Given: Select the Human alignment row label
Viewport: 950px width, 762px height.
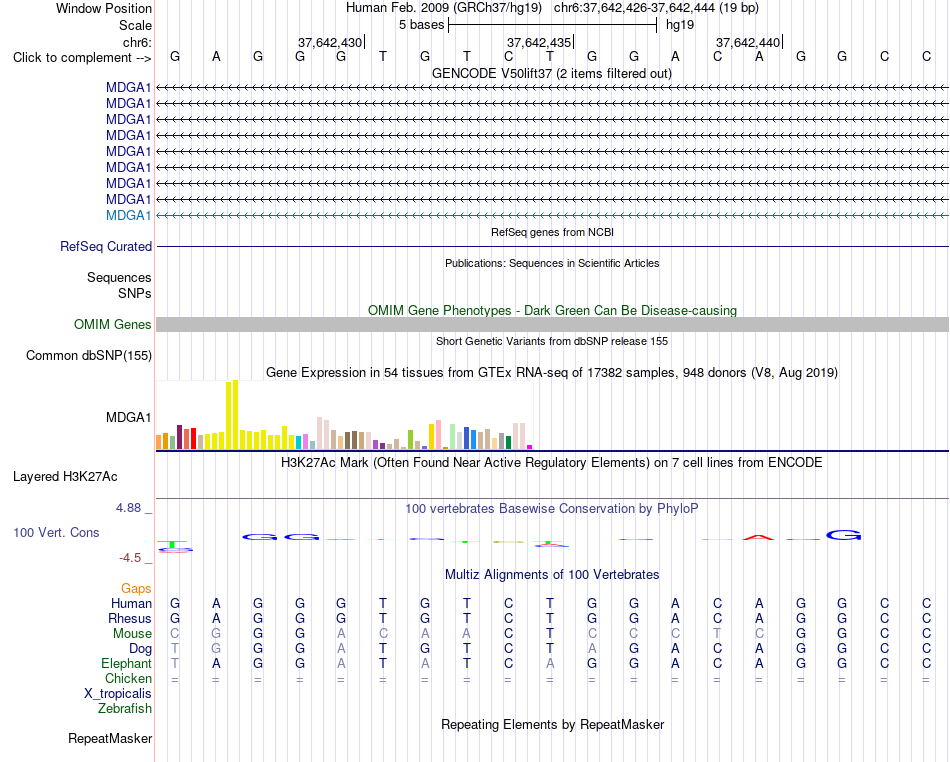Looking at the screenshot, I should pos(131,603).
